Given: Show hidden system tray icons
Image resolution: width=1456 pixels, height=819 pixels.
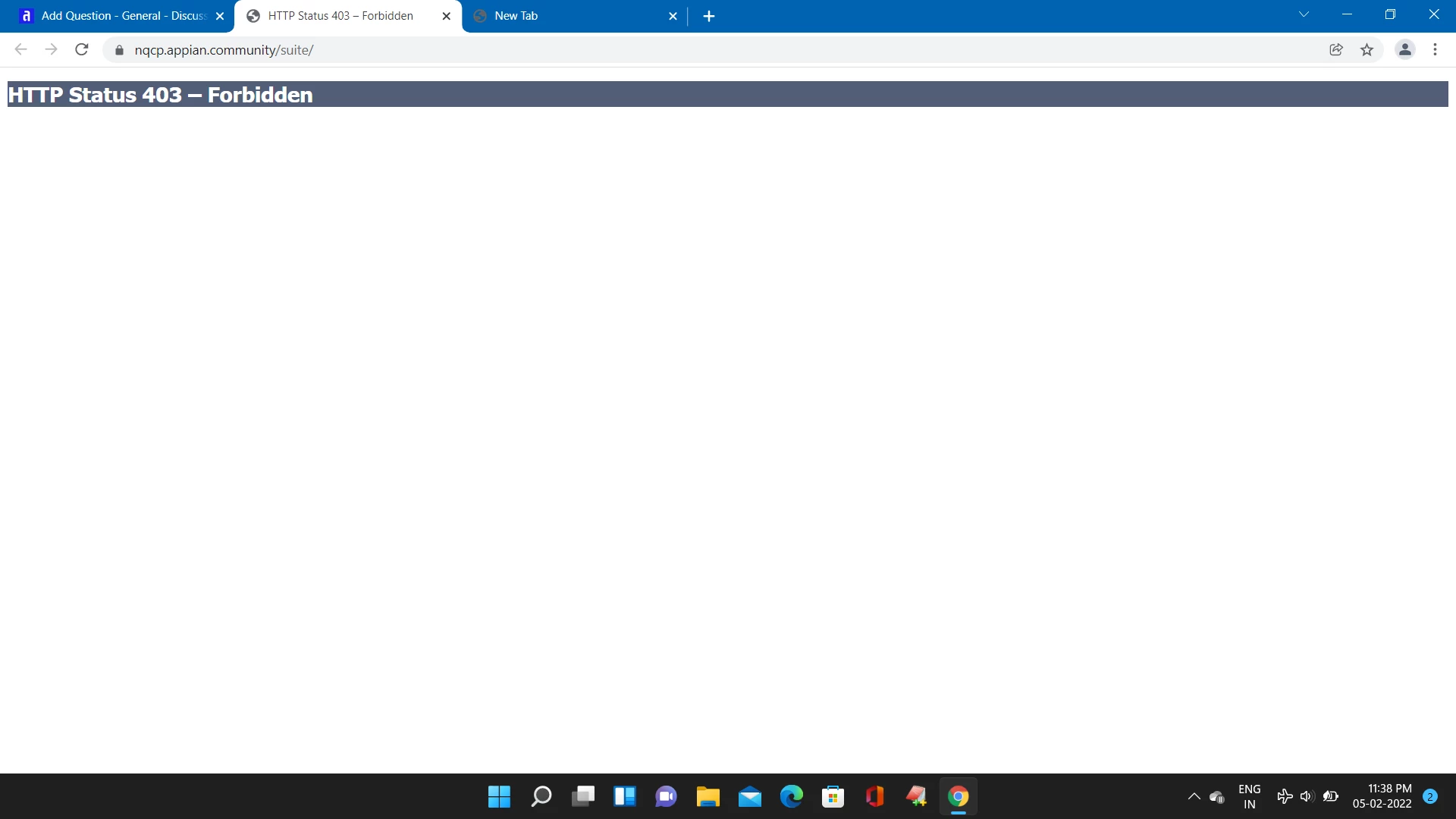Looking at the screenshot, I should pyautogui.click(x=1194, y=796).
